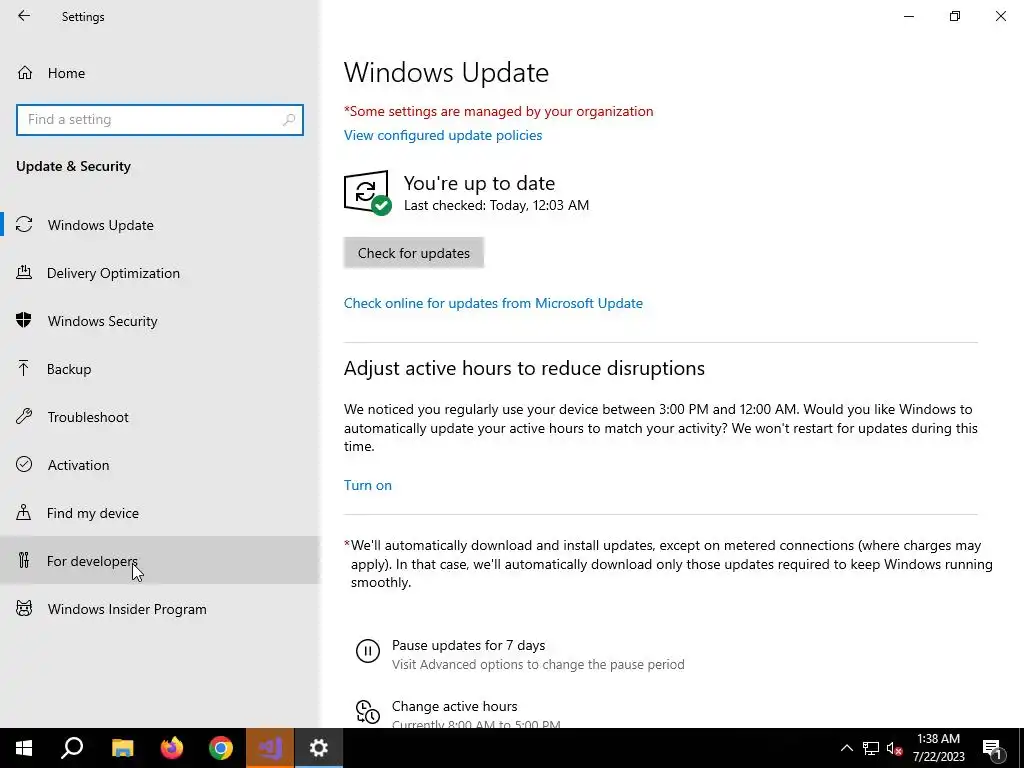Image resolution: width=1024 pixels, height=768 pixels.
Task: Click the Delivery Optimization sidebar icon
Action: [24, 273]
